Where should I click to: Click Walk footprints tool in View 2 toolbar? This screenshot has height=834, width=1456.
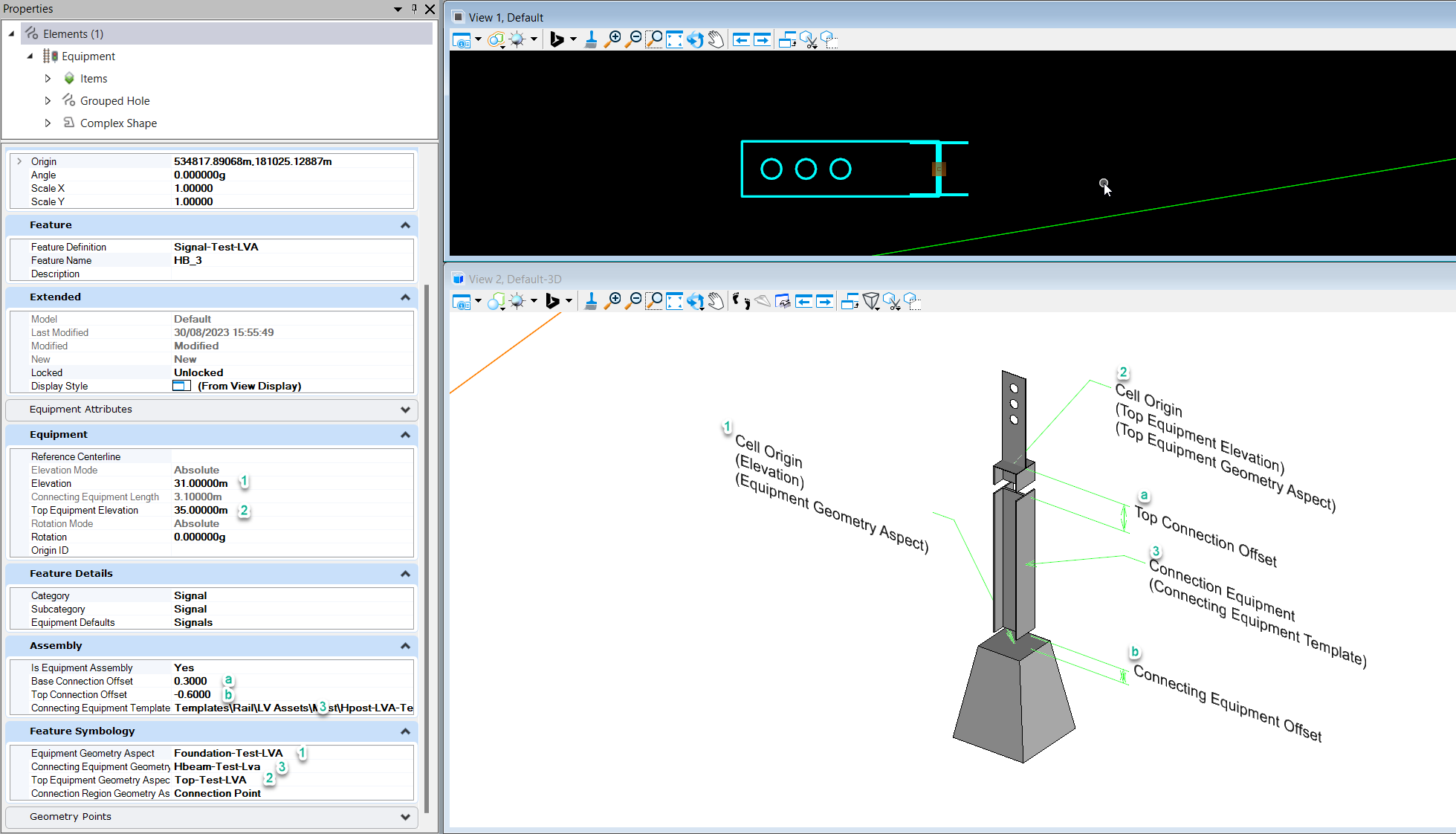click(741, 301)
